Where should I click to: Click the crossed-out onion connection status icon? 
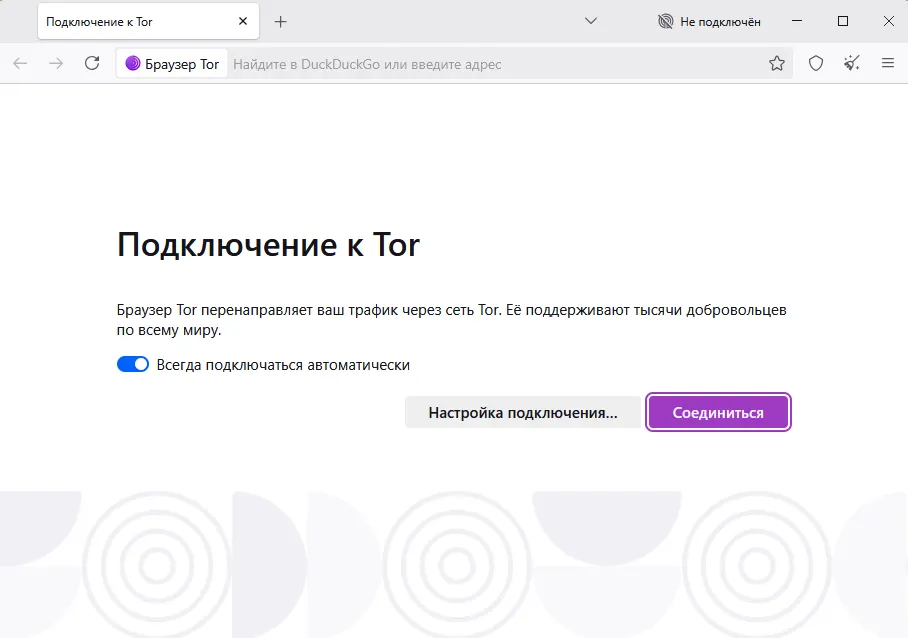(x=664, y=20)
